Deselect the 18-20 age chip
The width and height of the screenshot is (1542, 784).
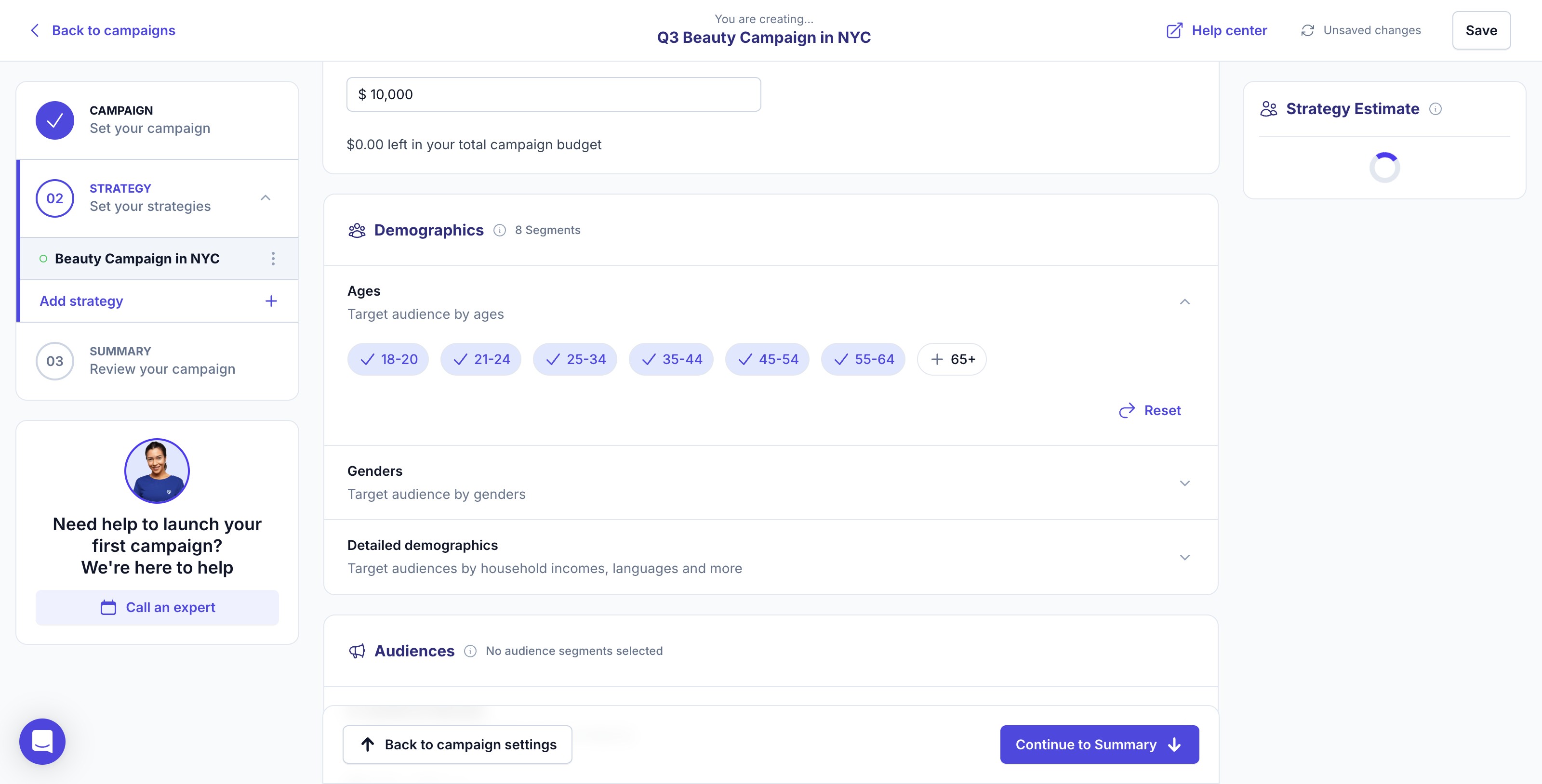click(x=388, y=359)
